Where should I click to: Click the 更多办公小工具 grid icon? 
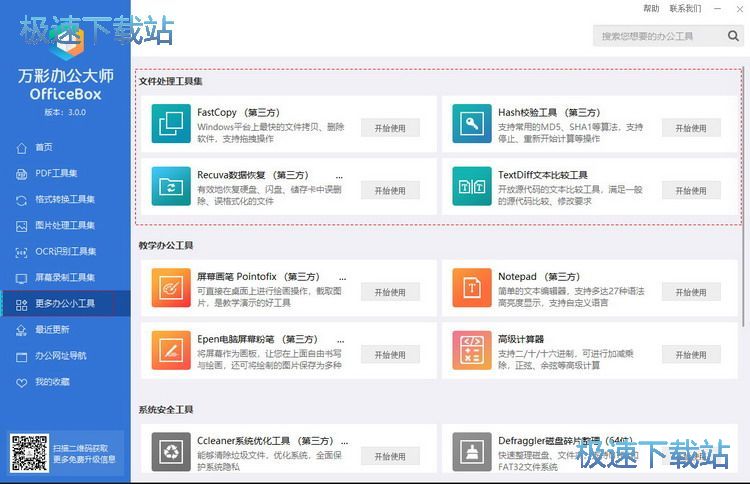coord(22,305)
